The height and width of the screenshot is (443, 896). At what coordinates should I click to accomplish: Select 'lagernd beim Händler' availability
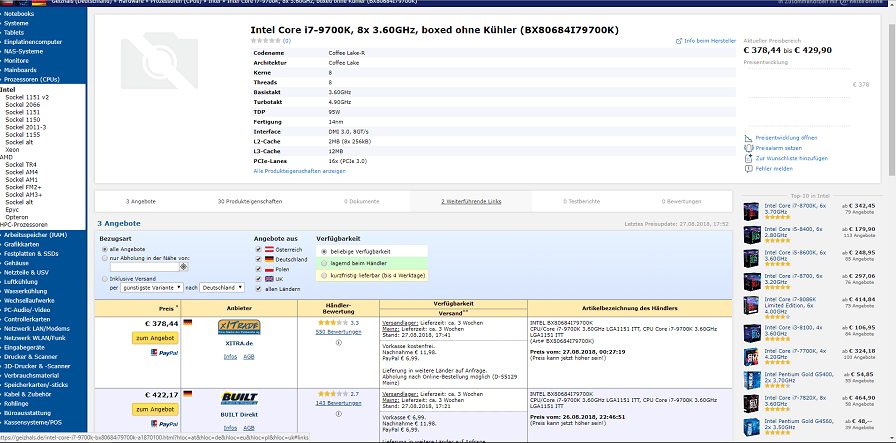(325, 264)
